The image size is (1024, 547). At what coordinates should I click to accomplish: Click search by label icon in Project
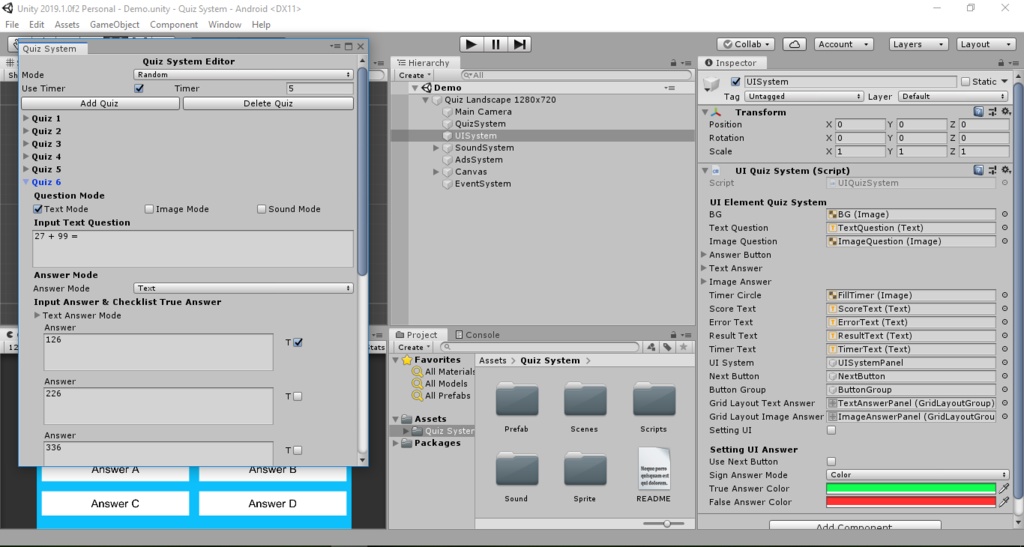667,347
